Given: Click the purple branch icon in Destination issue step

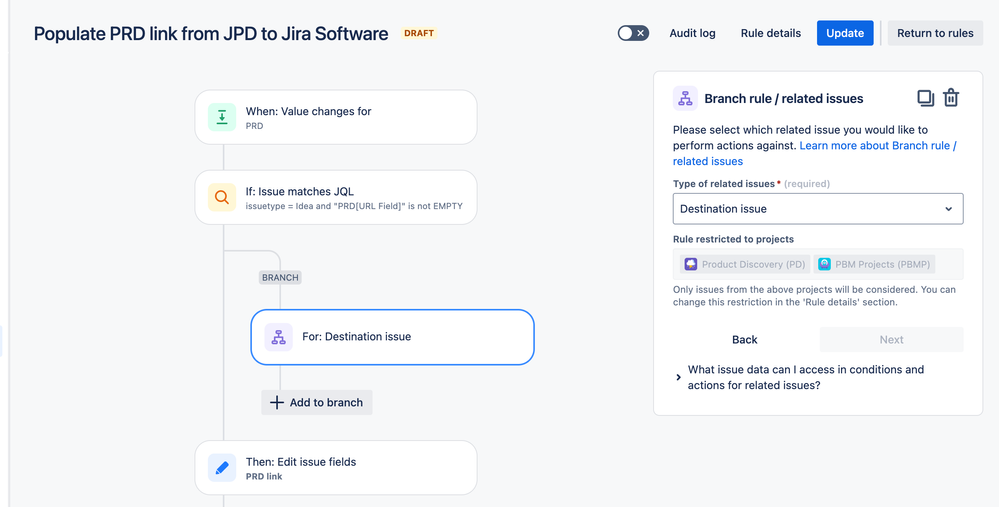Looking at the screenshot, I should click(278, 337).
